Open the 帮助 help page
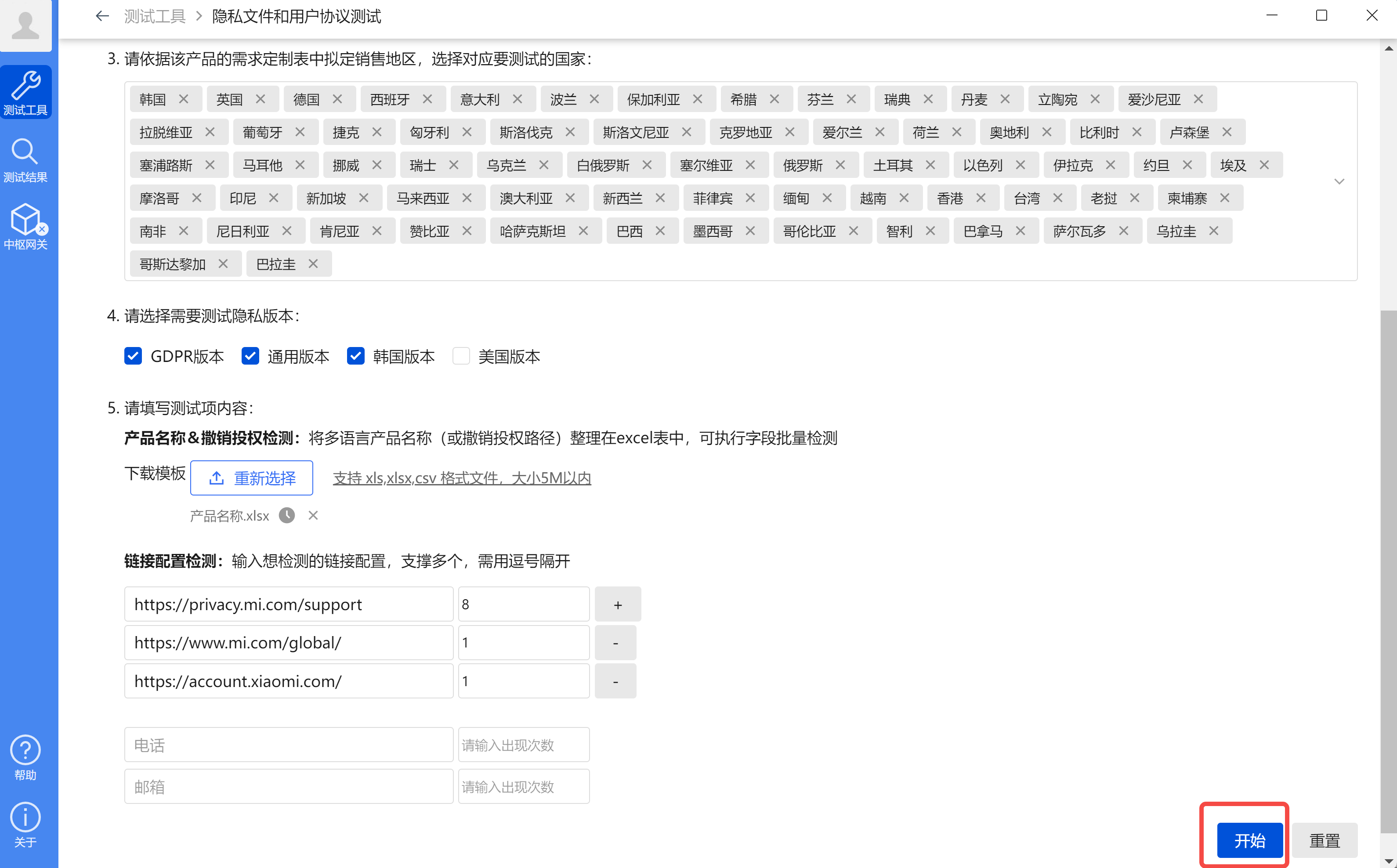Viewport: 1397px width, 868px height. [26, 758]
